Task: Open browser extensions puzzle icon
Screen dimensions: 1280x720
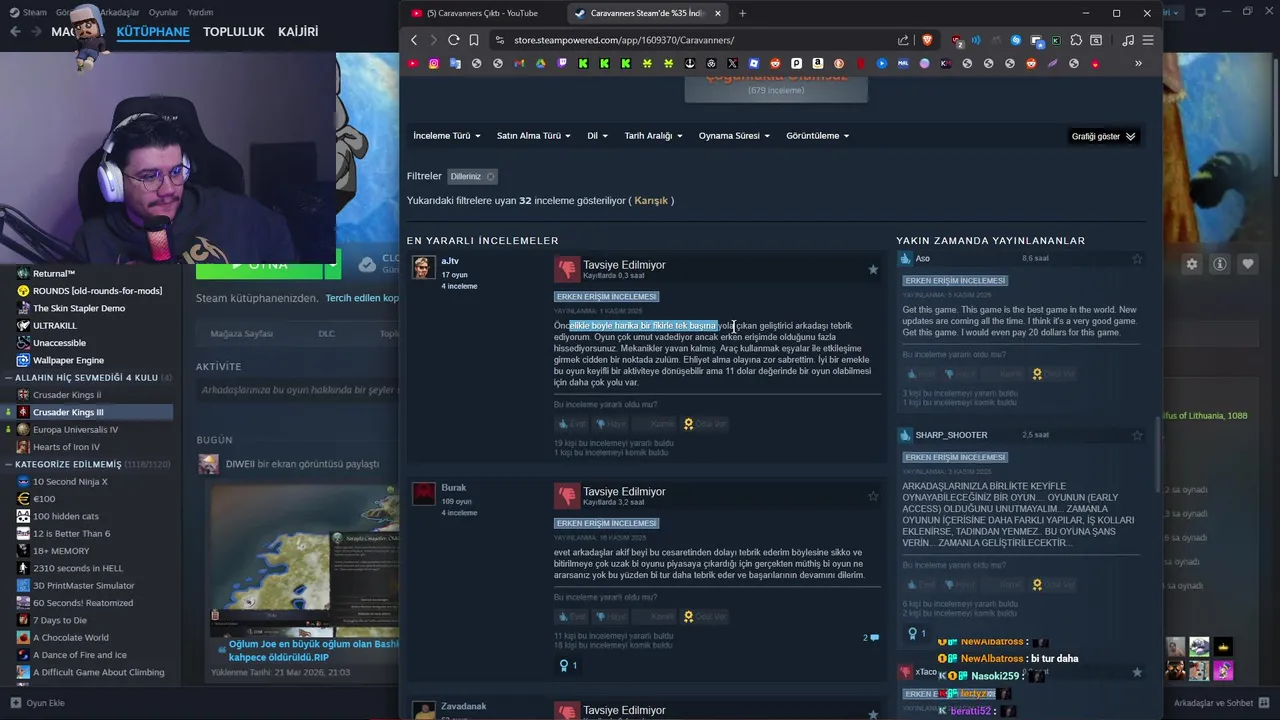Action: pyautogui.click(x=1076, y=40)
